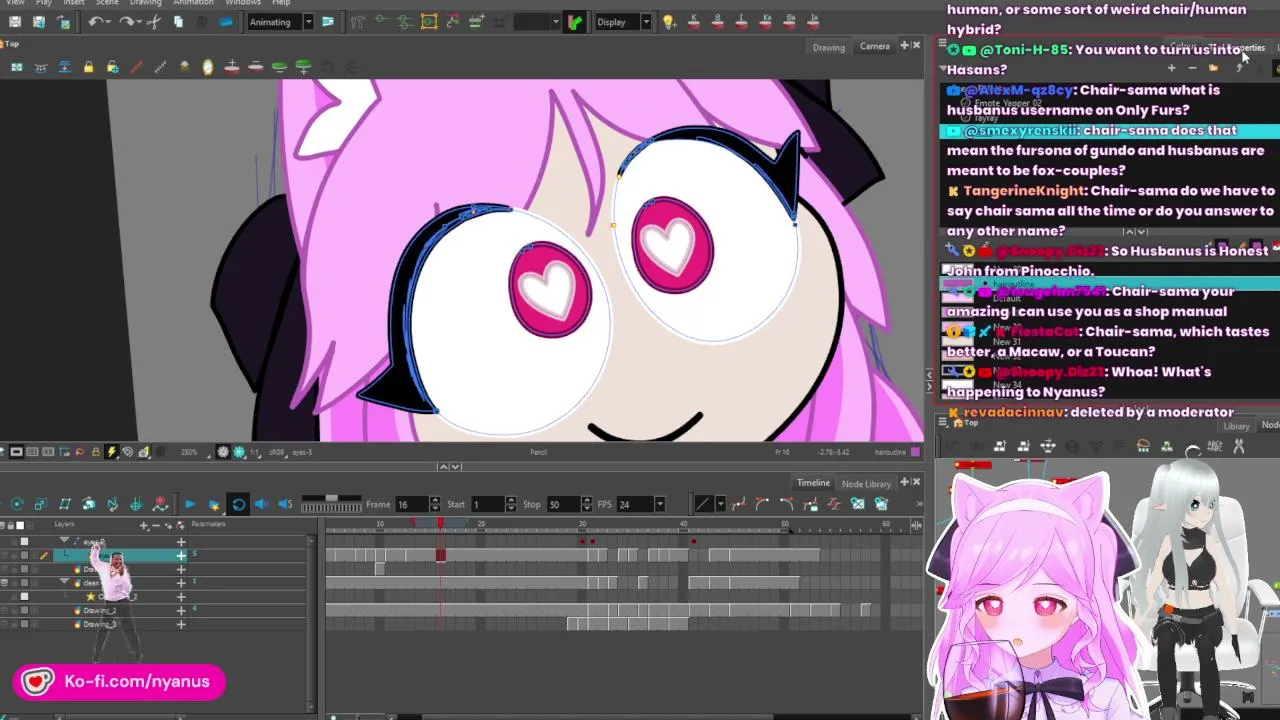This screenshot has width=1280, height=720.
Task: Click the green peg icon in Camera toolbar
Action: (279, 67)
